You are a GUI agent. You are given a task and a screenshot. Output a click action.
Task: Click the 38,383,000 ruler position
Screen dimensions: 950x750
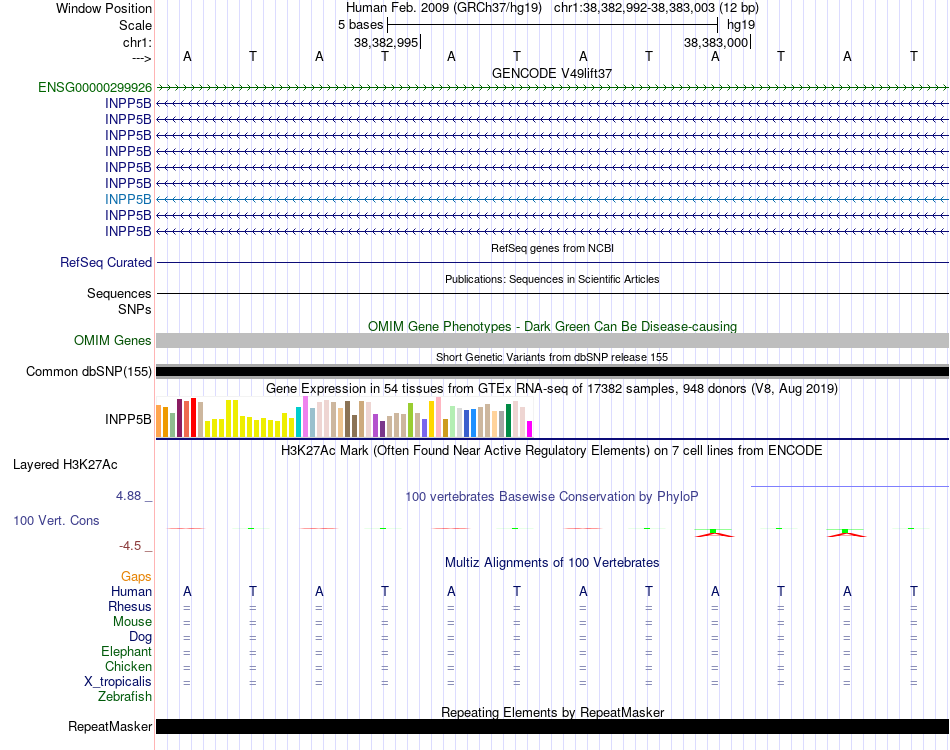716,42
